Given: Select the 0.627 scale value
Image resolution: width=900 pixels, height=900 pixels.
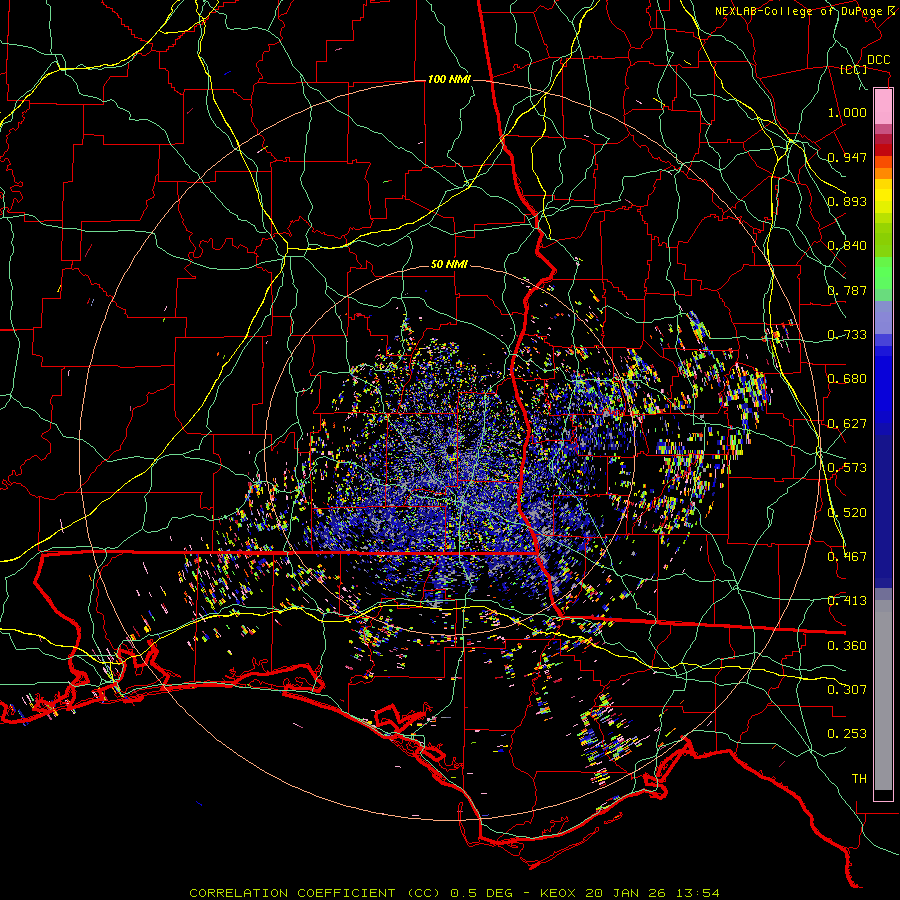Looking at the screenshot, I should [847, 424].
